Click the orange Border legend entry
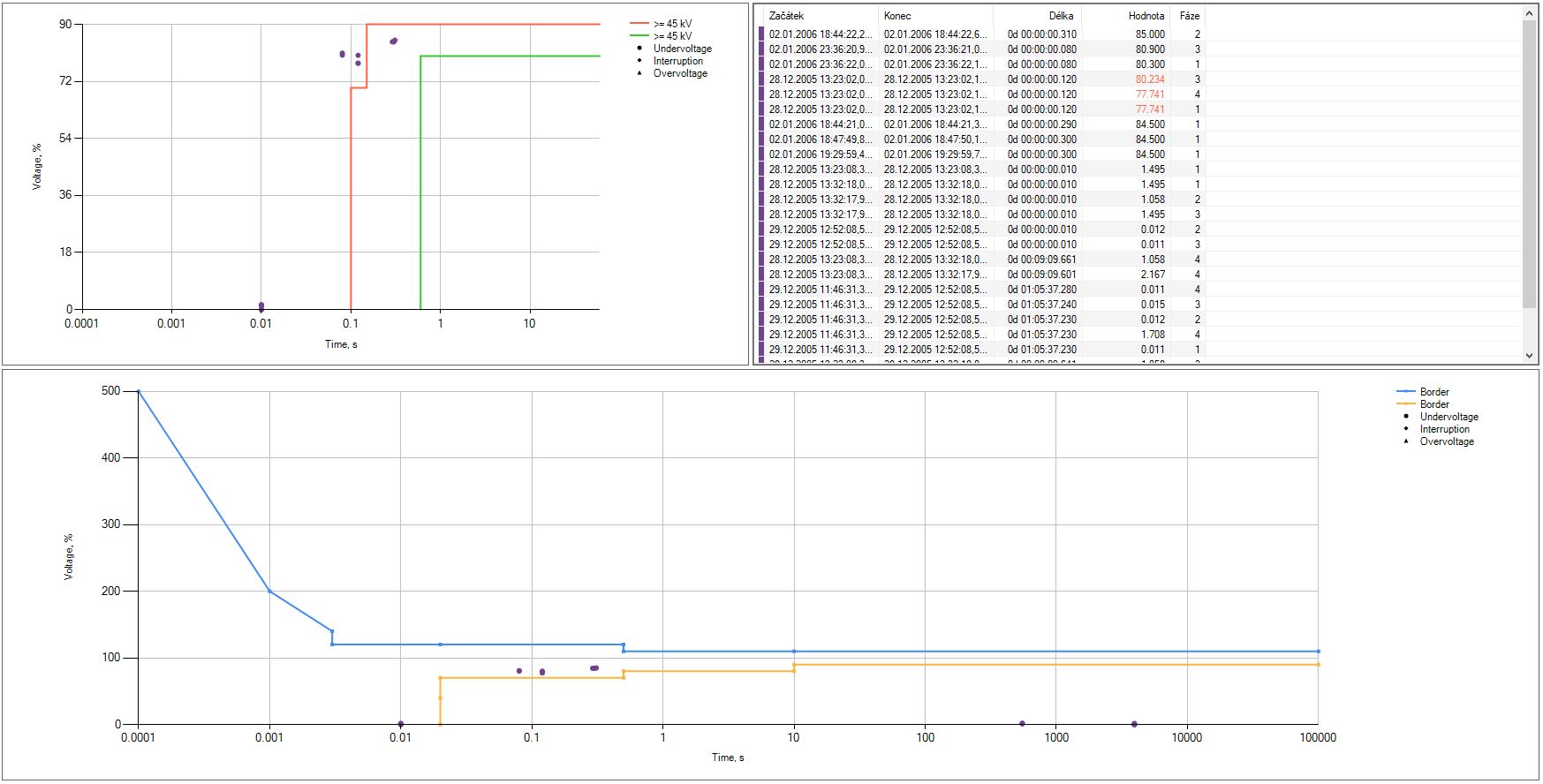Image resolution: width=1543 pixels, height=784 pixels. pos(1406,404)
